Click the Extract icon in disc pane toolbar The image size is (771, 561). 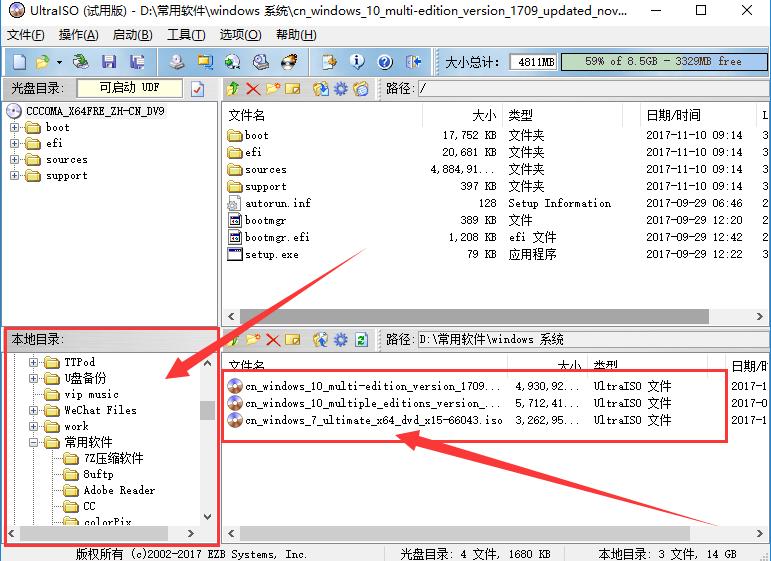[x=321, y=89]
